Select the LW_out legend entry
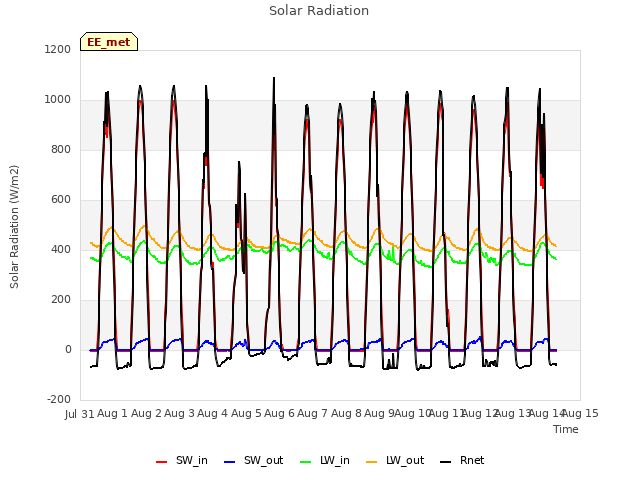 (395, 460)
